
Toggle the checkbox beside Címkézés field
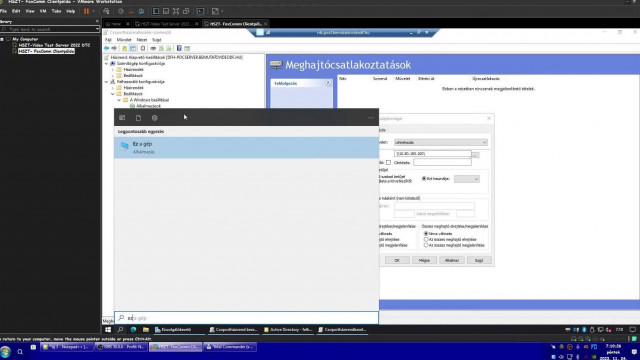(x=388, y=162)
